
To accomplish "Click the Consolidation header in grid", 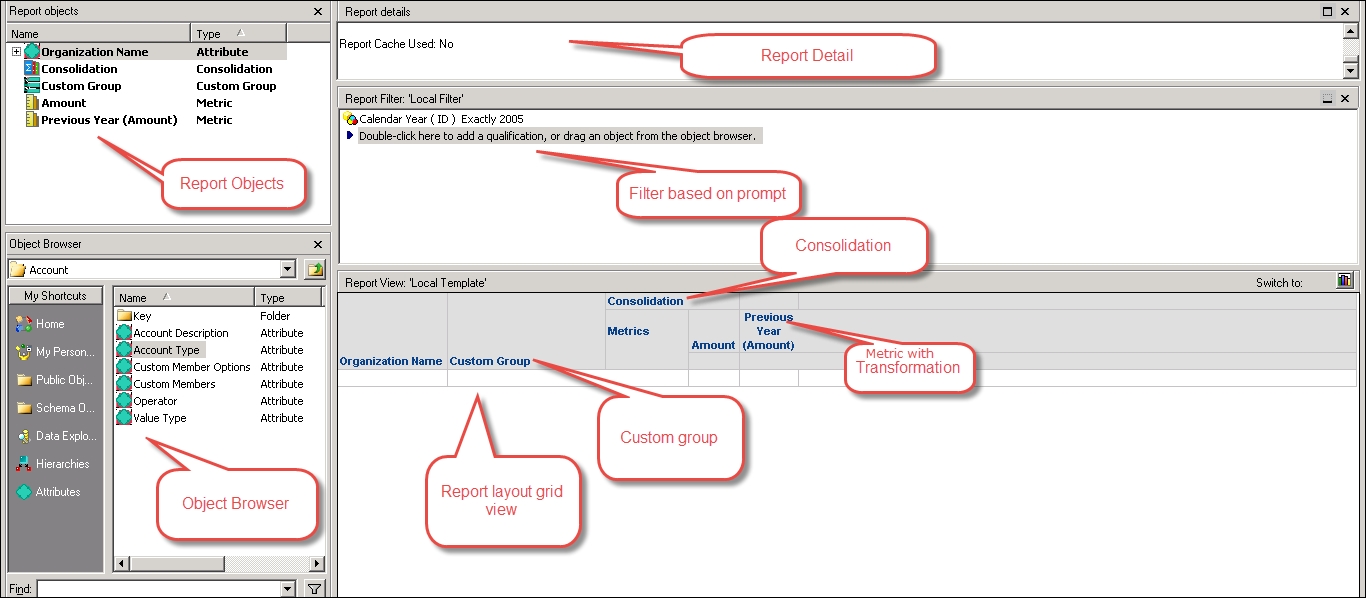I will pos(646,301).
